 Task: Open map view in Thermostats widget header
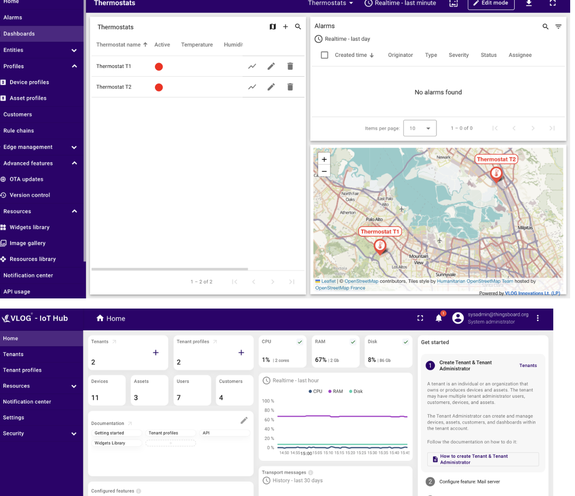(272, 27)
